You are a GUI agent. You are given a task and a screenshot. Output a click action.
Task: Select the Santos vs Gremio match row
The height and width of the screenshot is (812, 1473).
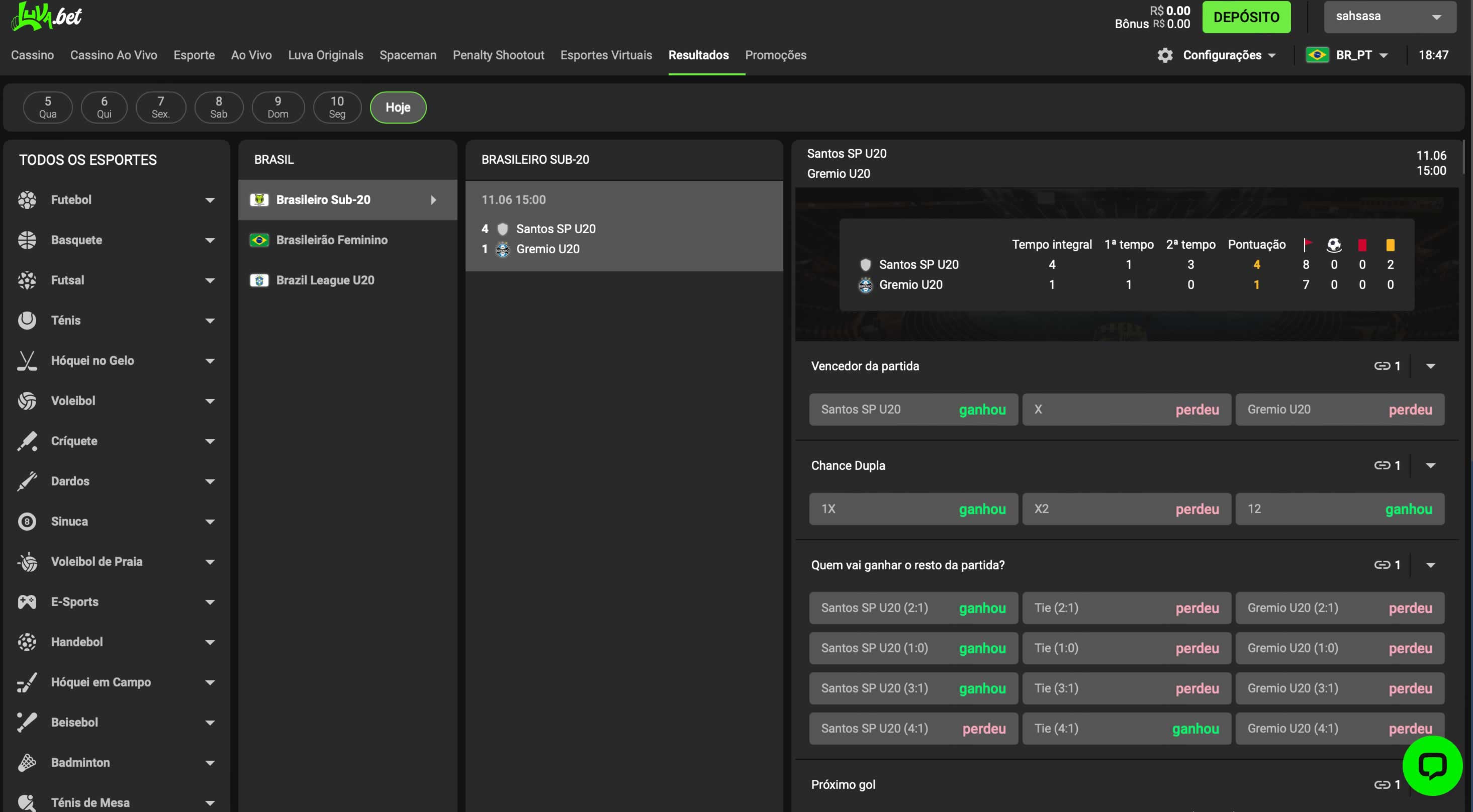click(624, 226)
